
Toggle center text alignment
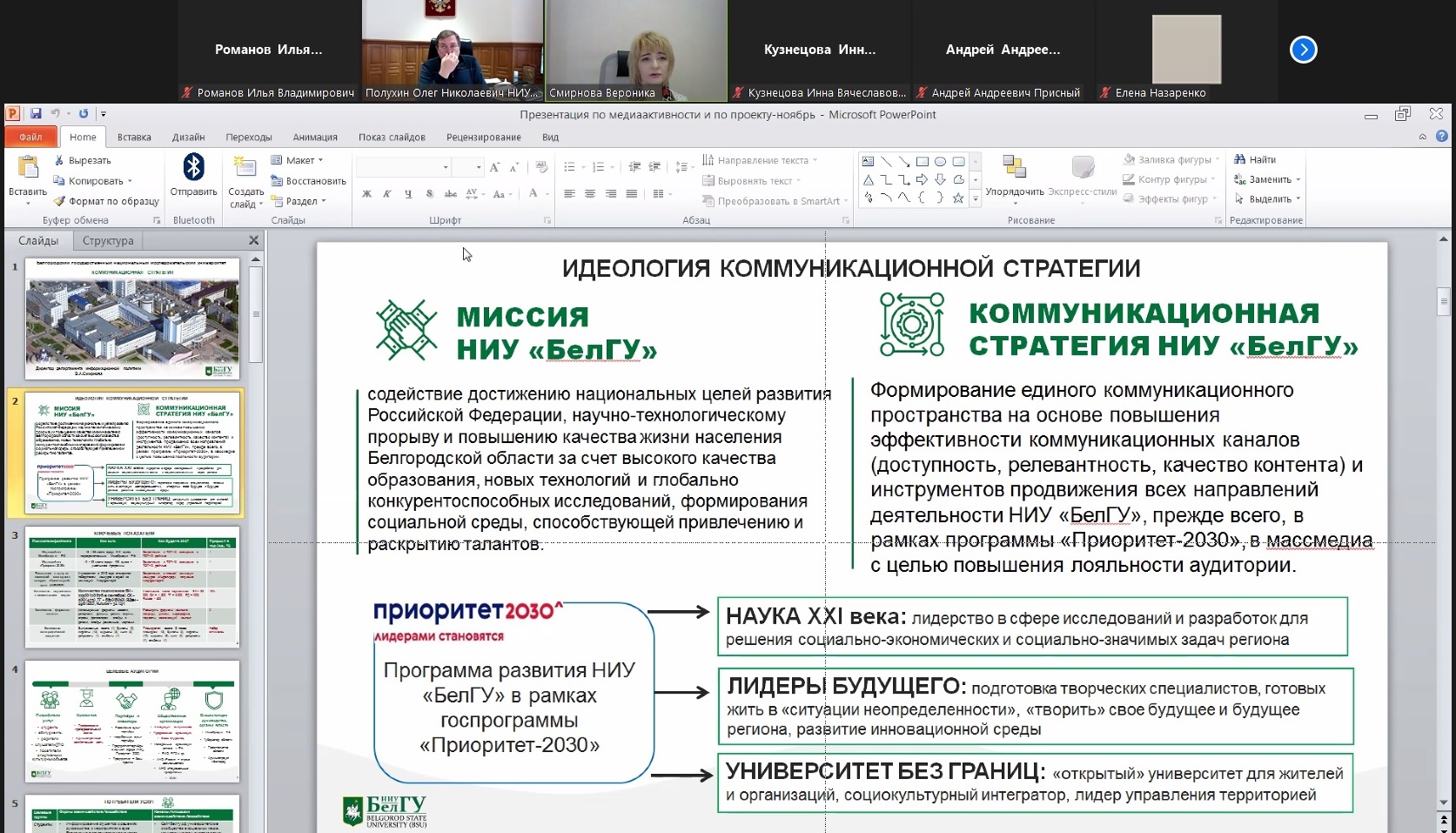(589, 194)
